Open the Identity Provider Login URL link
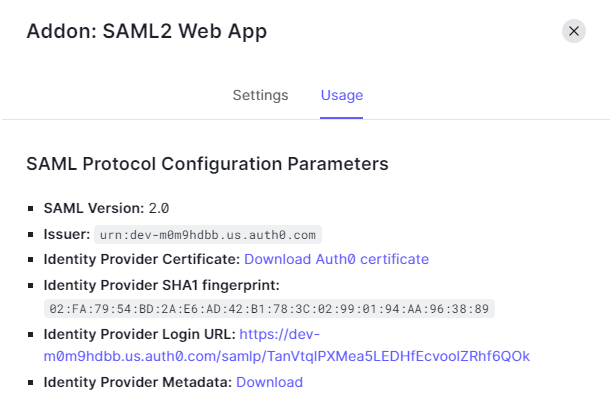This screenshot has height=410, width=612. [286, 345]
